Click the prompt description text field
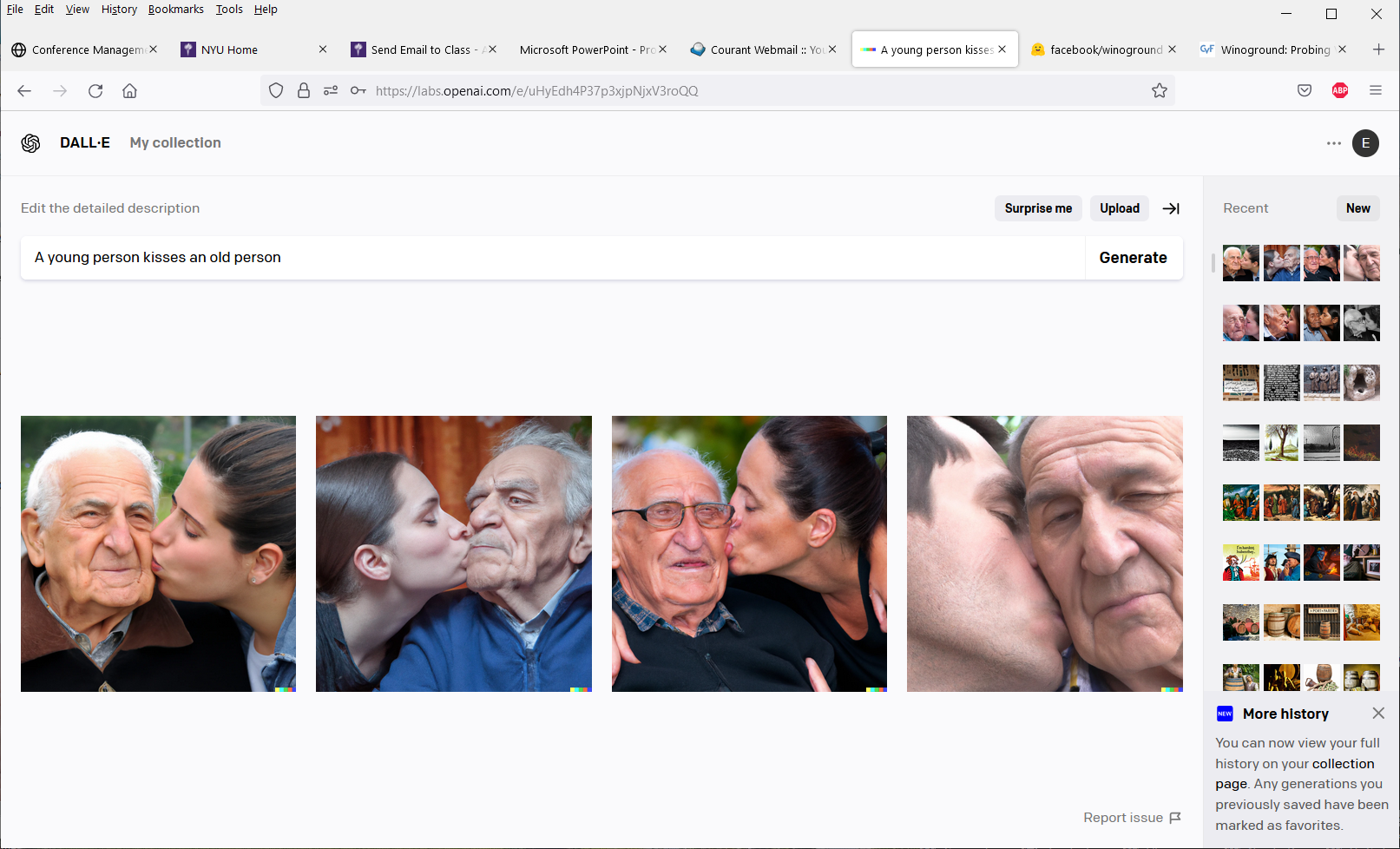Viewport: 1400px width, 849px height. (552, 258)
